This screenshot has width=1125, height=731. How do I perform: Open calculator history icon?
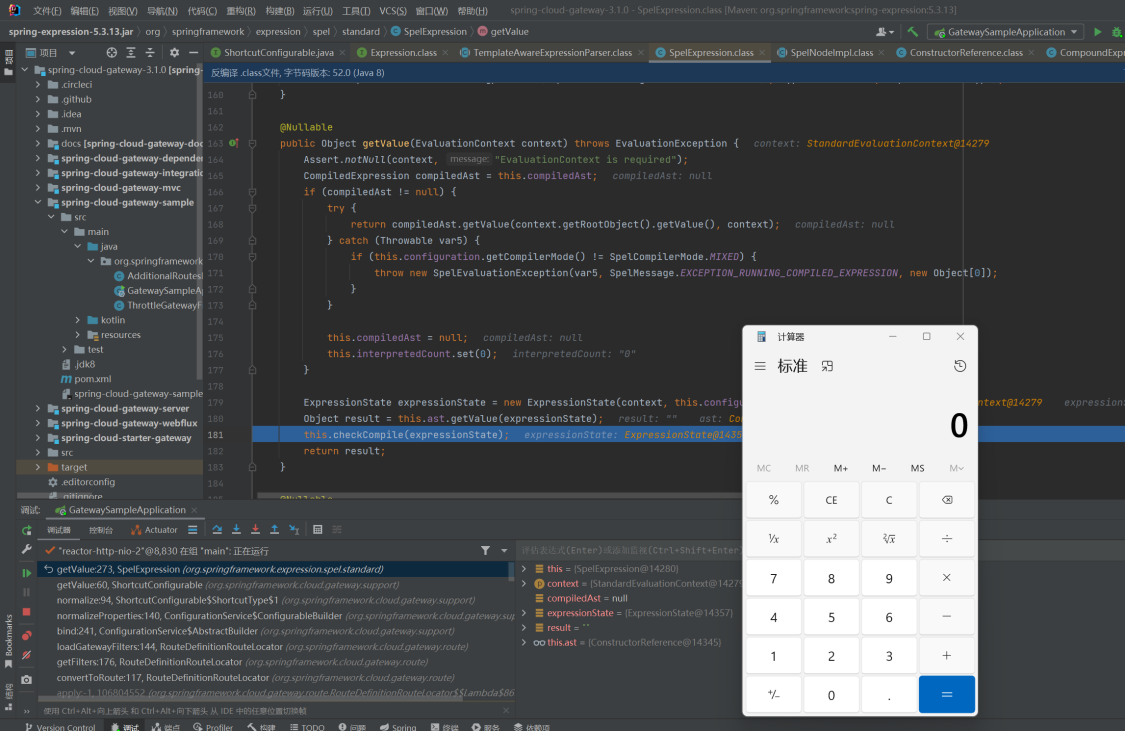point(959,366)
